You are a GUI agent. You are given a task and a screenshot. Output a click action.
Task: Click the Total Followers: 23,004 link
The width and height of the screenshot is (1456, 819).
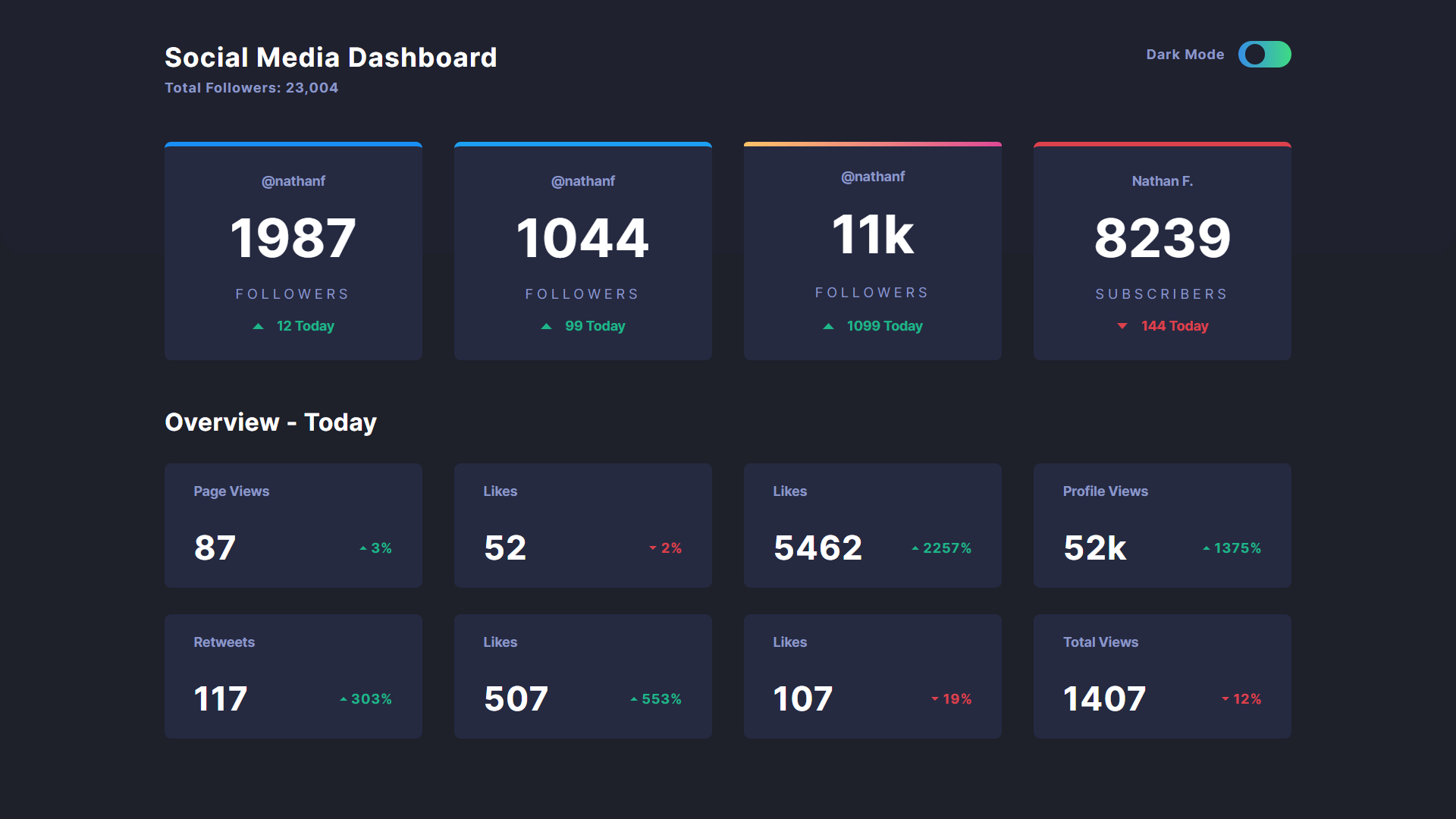click(x=251, y=87)
